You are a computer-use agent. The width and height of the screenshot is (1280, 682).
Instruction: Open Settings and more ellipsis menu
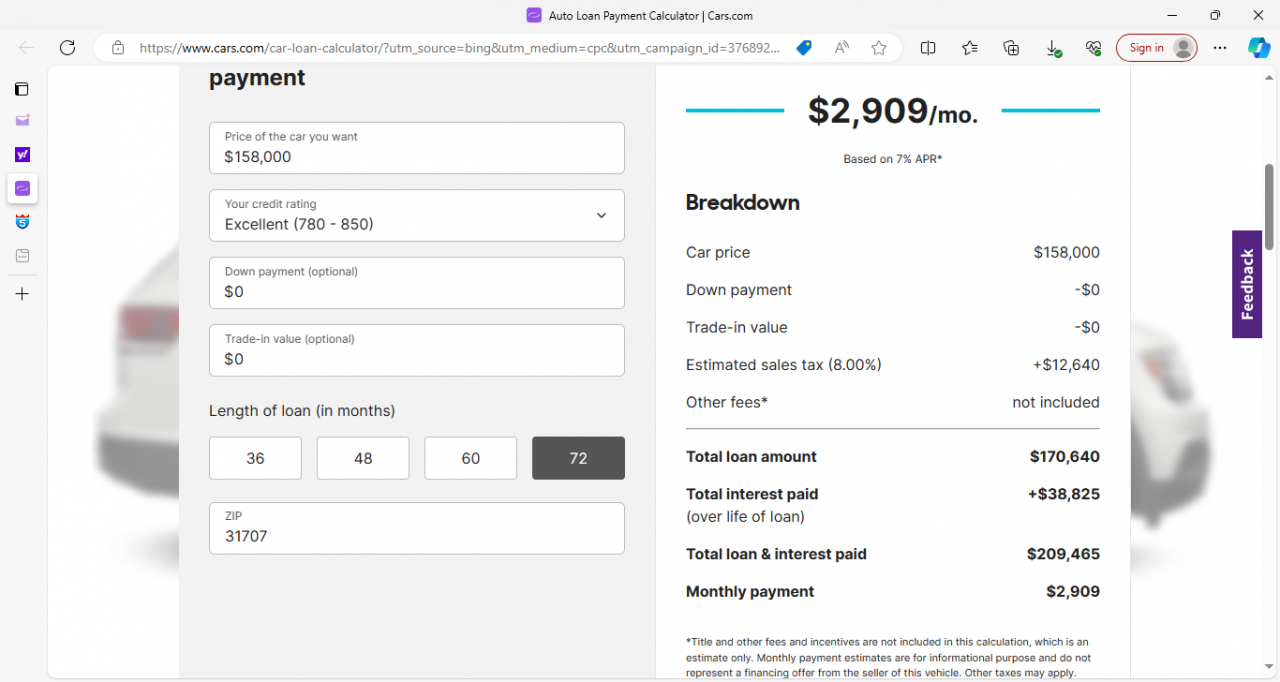1220,47
